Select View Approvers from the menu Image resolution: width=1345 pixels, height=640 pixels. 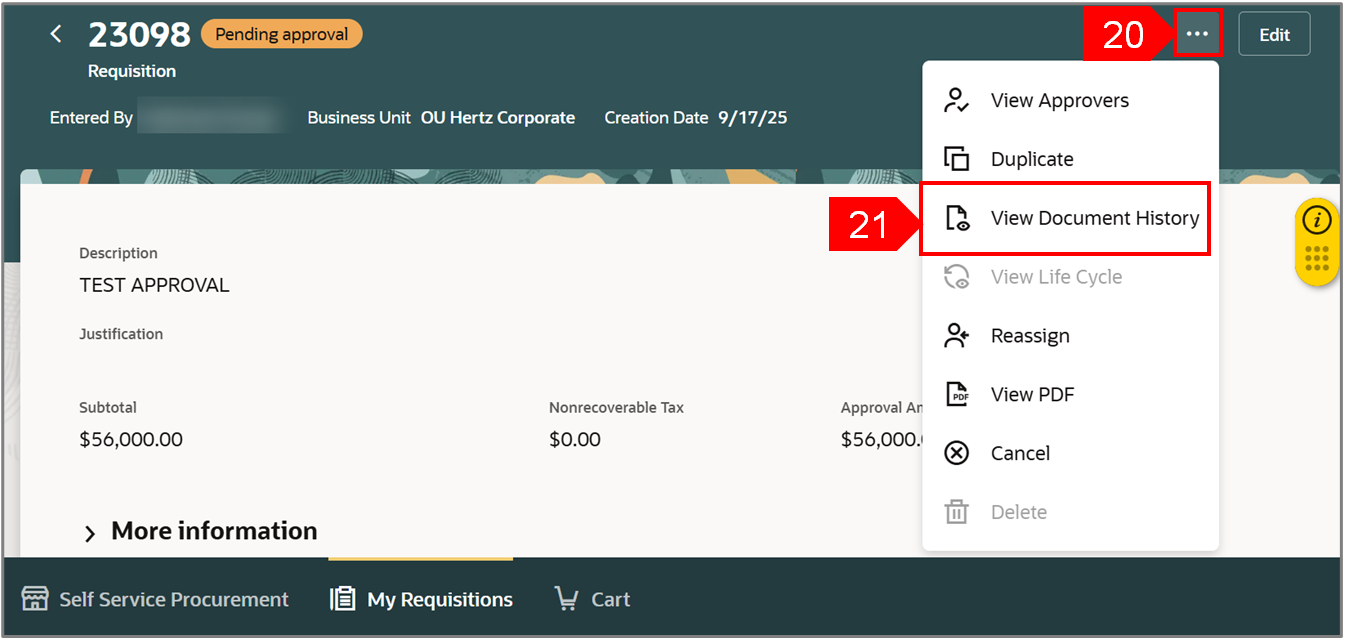pos(1059,100)
